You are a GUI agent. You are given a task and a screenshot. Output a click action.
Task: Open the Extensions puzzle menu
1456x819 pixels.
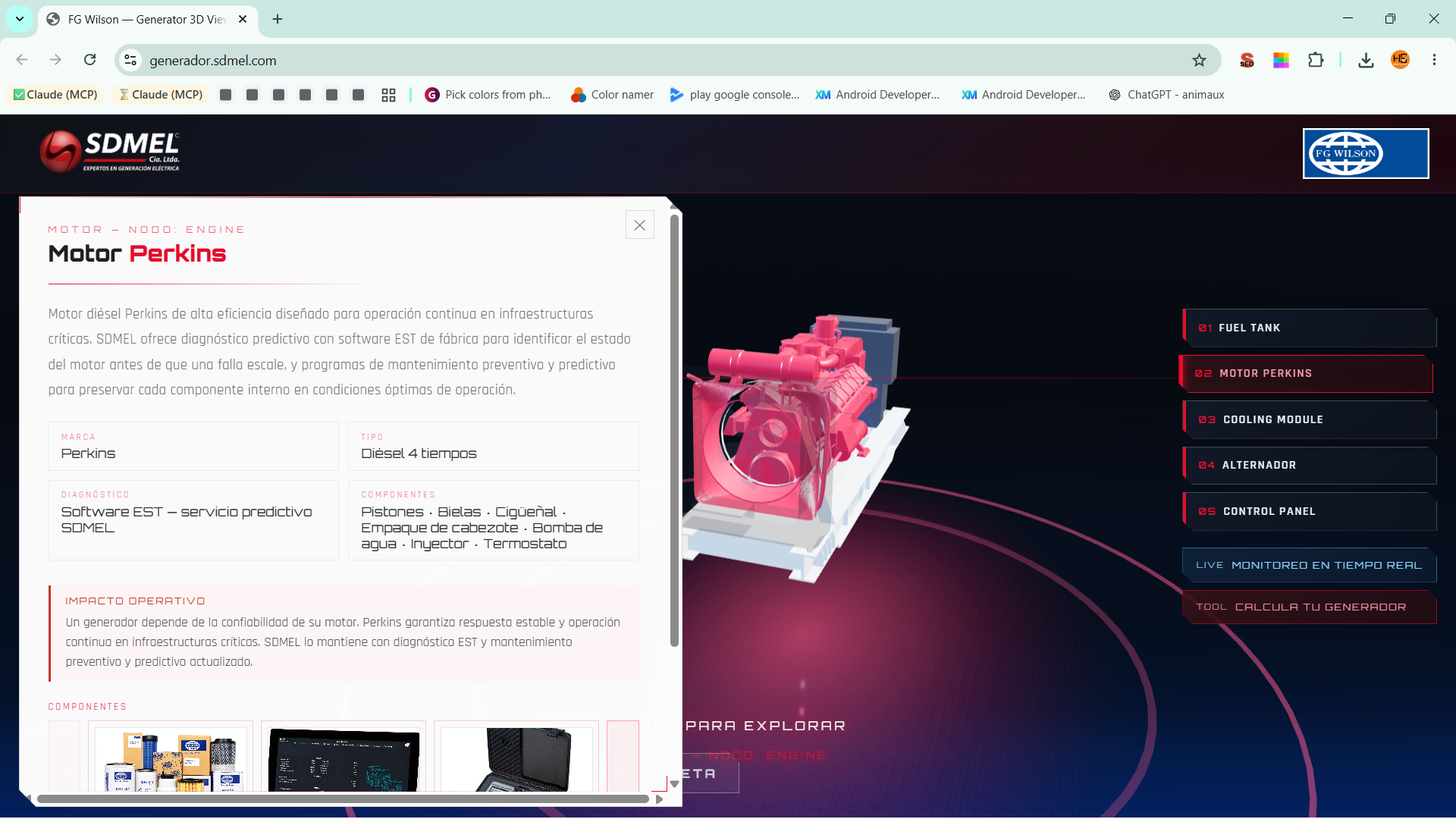point(1316,60)
